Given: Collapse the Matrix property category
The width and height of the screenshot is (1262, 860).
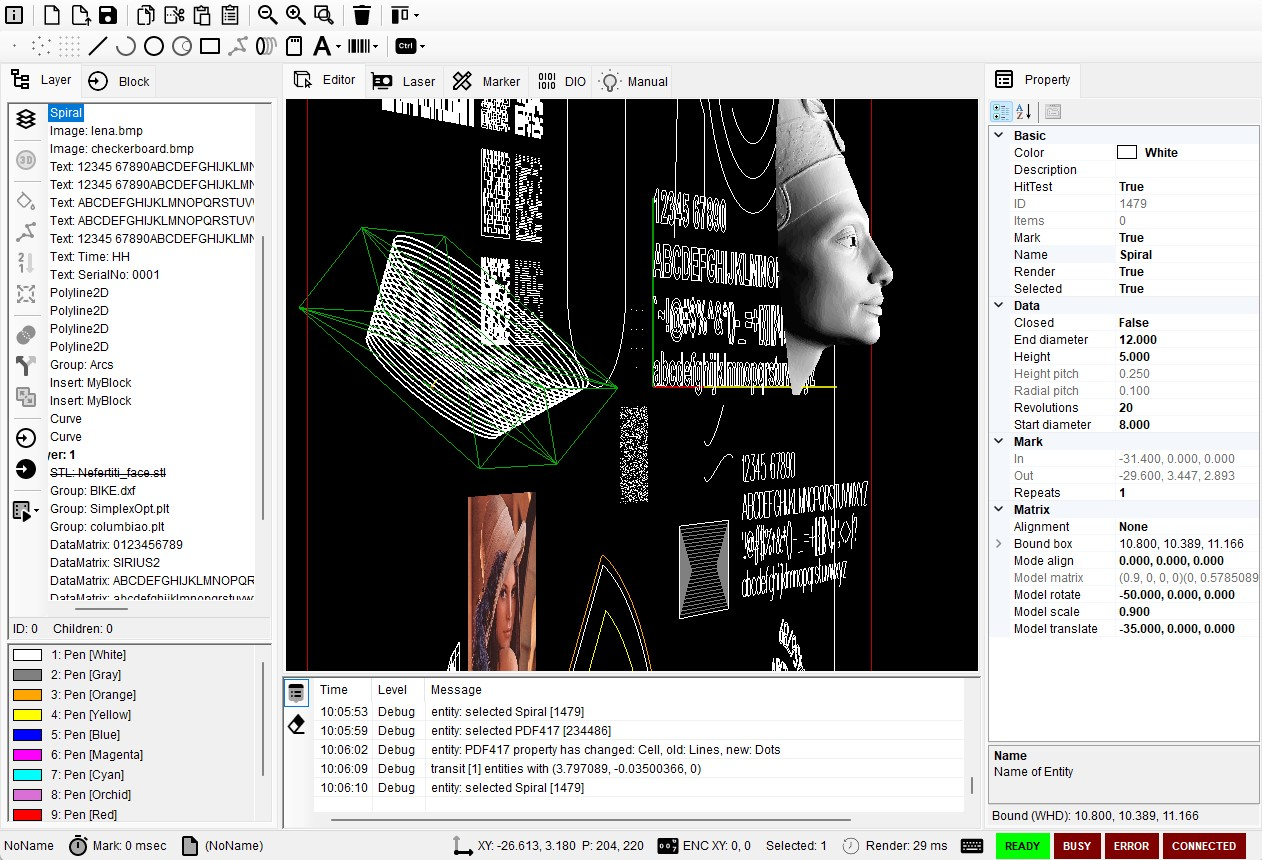Looking at the screenshot, I should (998, 509).
